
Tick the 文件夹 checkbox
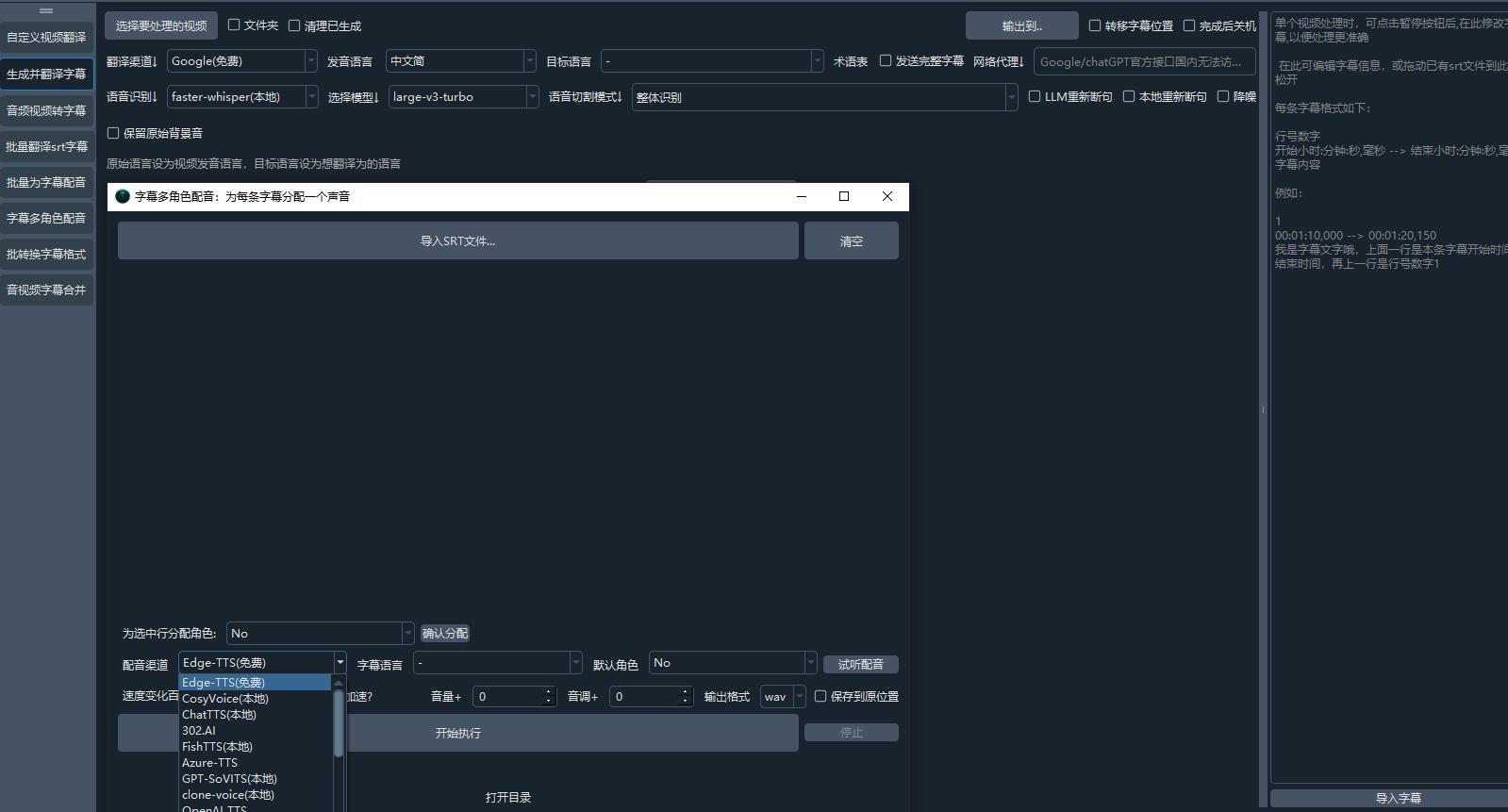234,25
